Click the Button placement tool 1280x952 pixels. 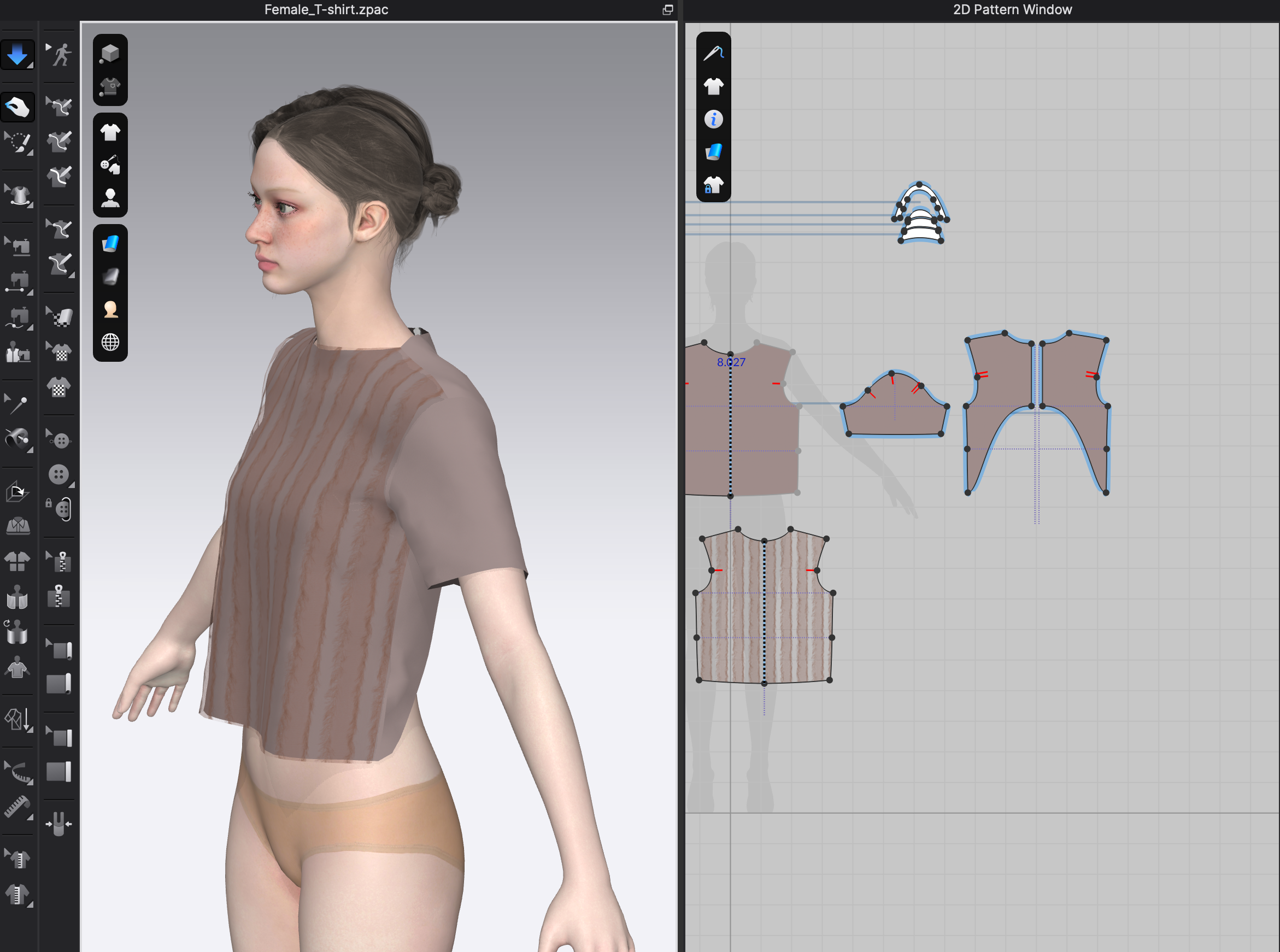(x=60, y=475)
